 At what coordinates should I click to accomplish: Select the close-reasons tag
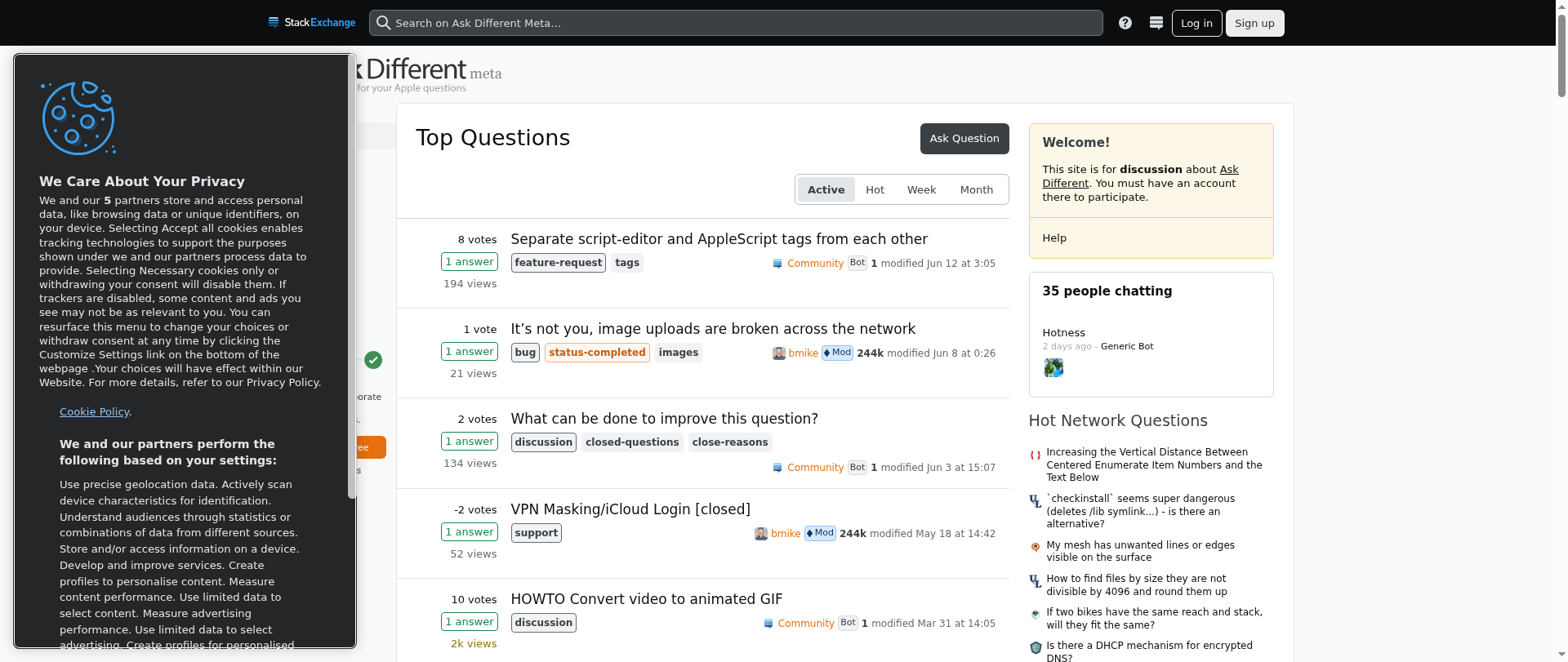pos(730,442)
